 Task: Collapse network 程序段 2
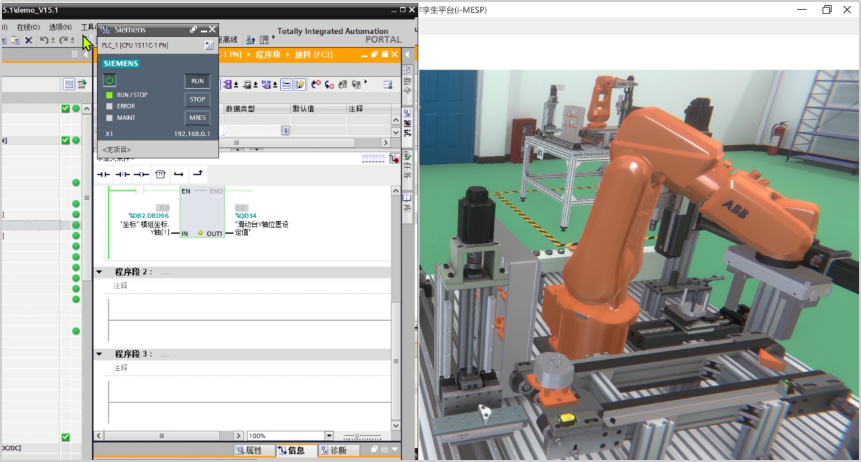[x=99, y=272]
